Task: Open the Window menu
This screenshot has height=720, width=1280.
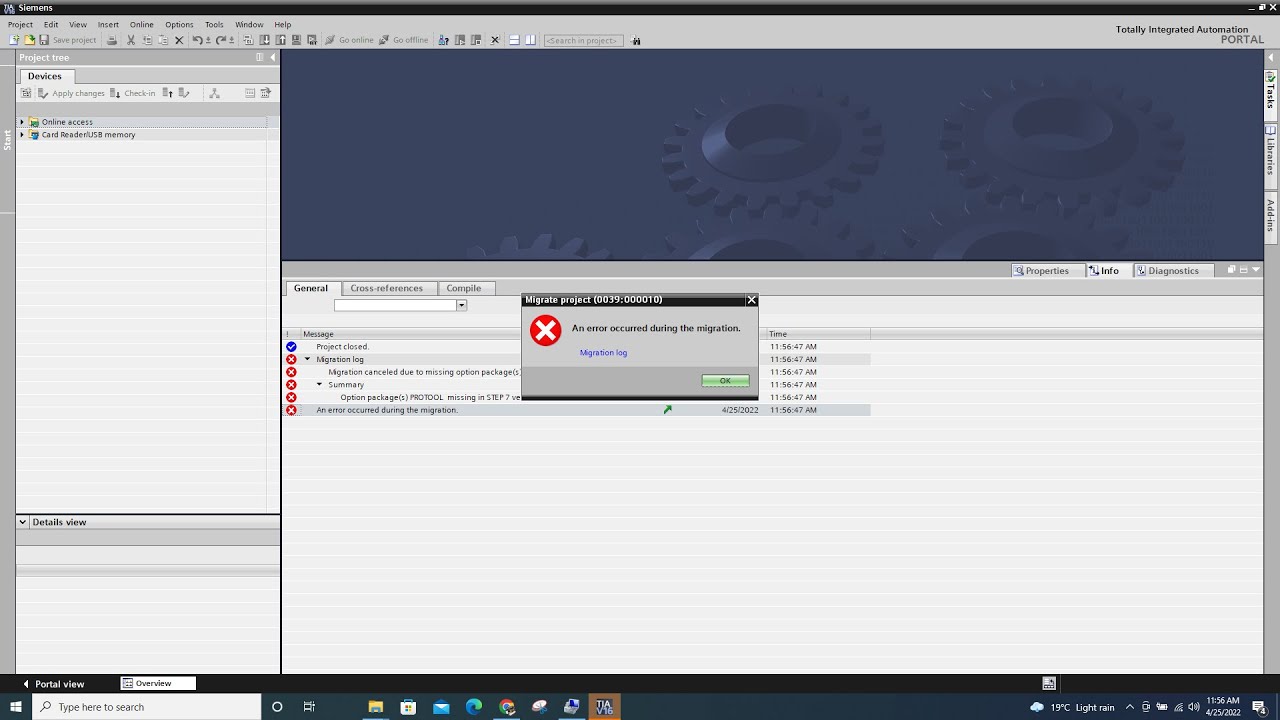Action: (249, 24)
